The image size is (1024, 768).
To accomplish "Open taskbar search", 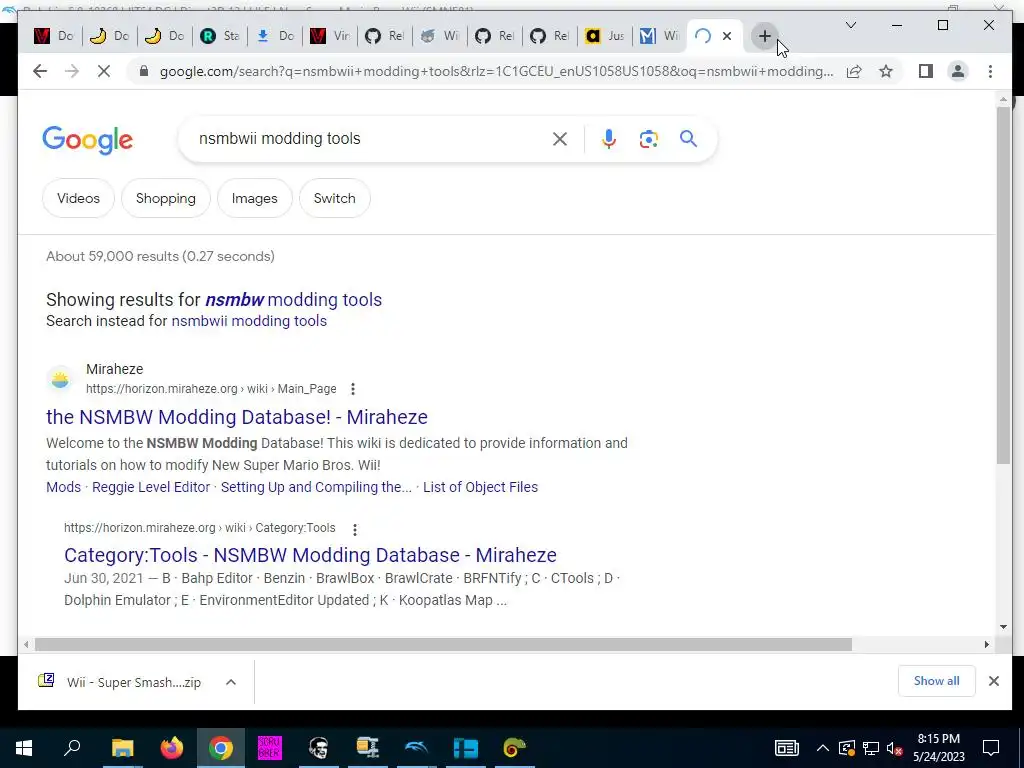I will (72, 748).
